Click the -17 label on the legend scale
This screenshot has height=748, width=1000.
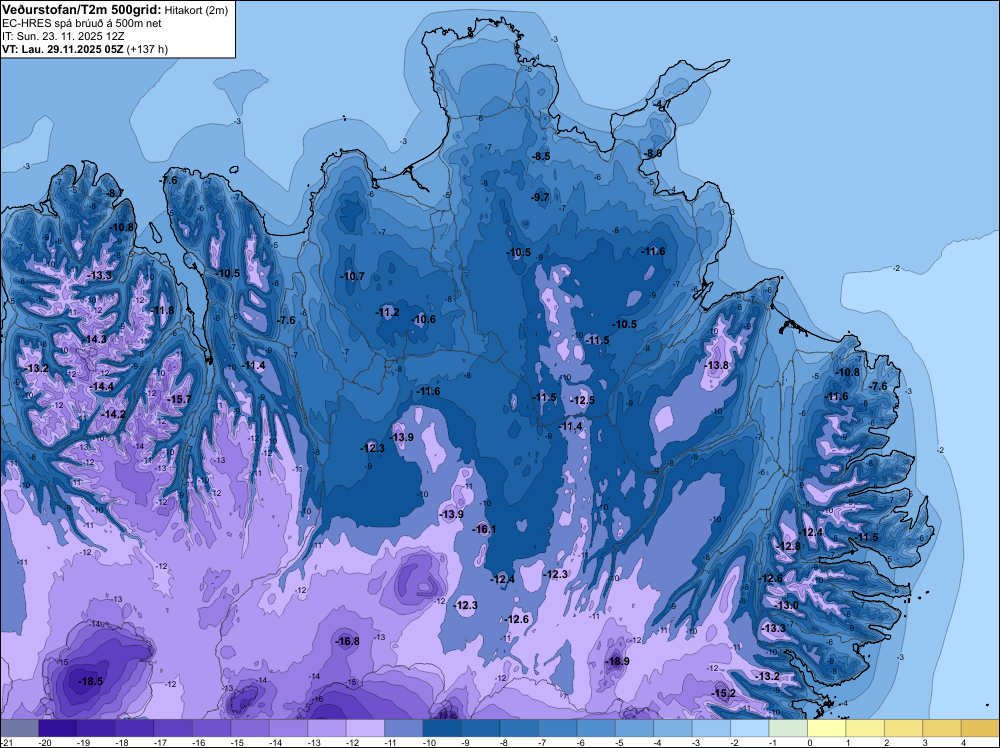(159, 743)
